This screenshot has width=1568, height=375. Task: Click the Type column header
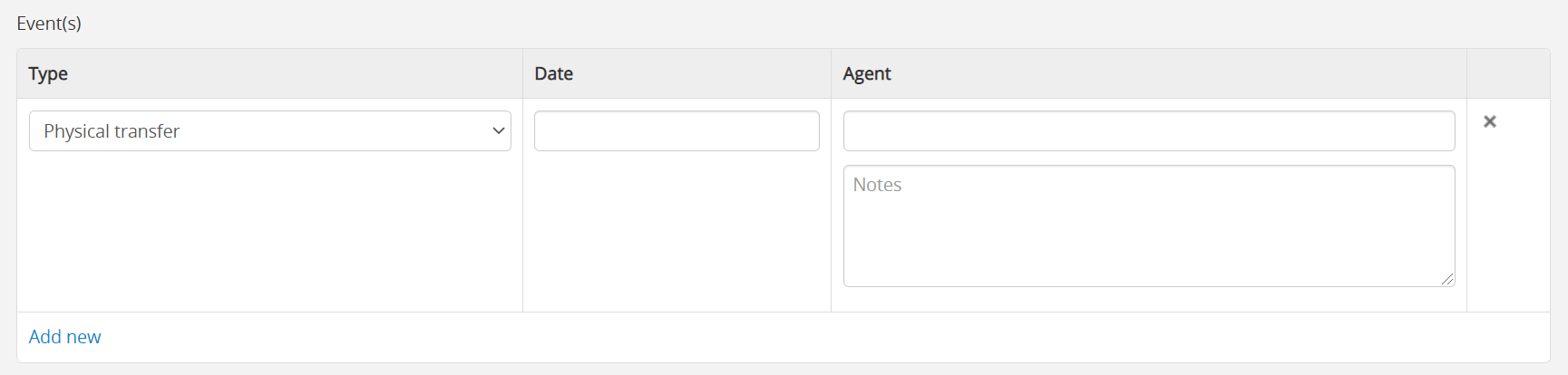click(48, 74)
